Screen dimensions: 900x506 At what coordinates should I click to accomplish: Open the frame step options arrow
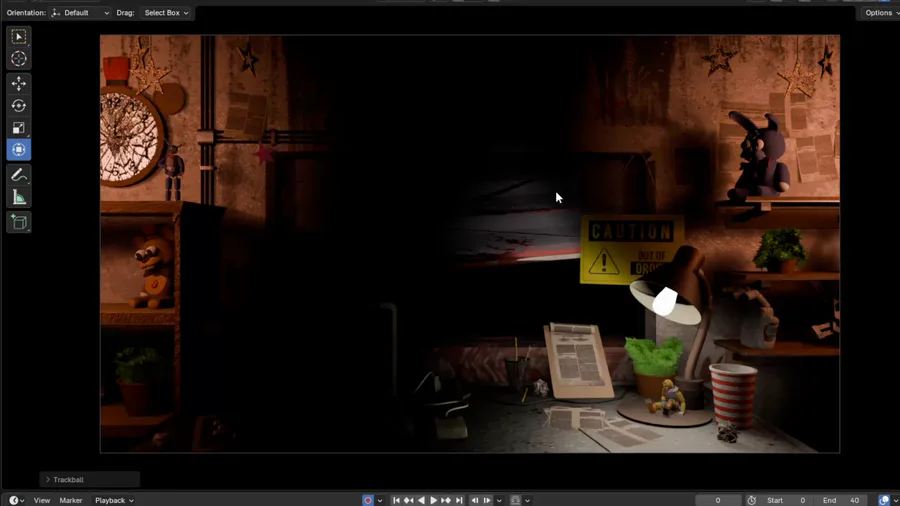point(499,500)
